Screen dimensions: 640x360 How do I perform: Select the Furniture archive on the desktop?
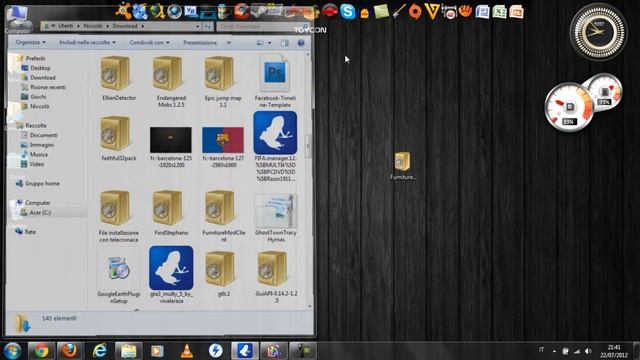402,166
